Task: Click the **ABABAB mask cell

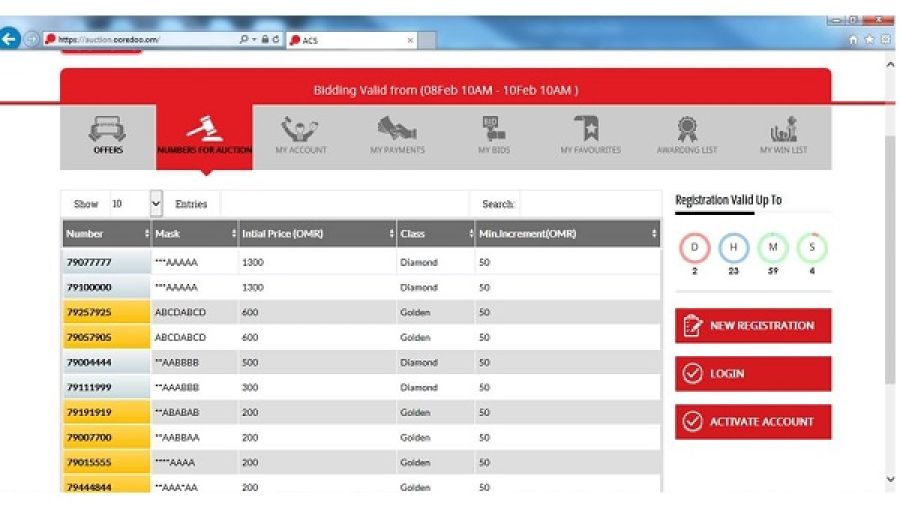Action: pyautogui.click(x=194, y=412)
